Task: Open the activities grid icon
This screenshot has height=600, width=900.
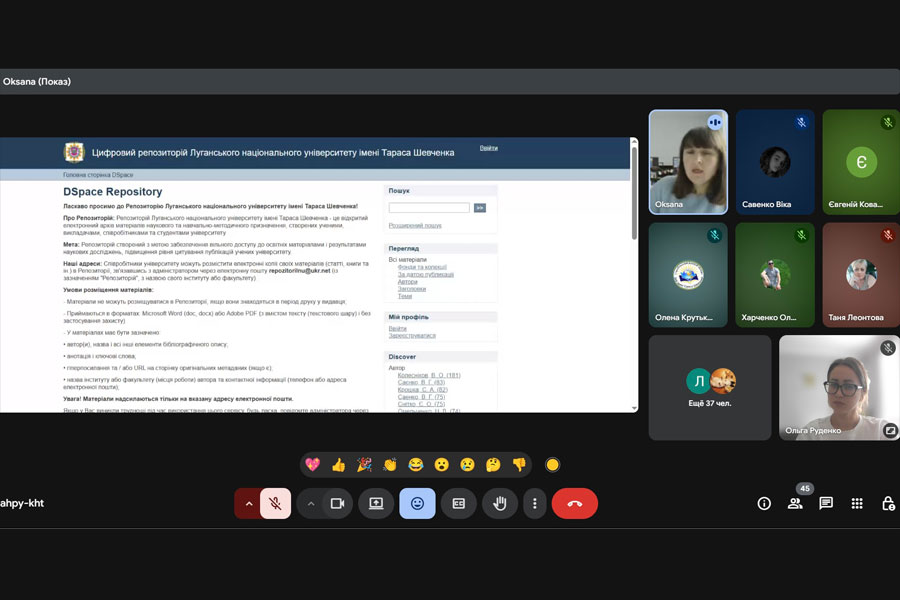Action: click(857, 503)
